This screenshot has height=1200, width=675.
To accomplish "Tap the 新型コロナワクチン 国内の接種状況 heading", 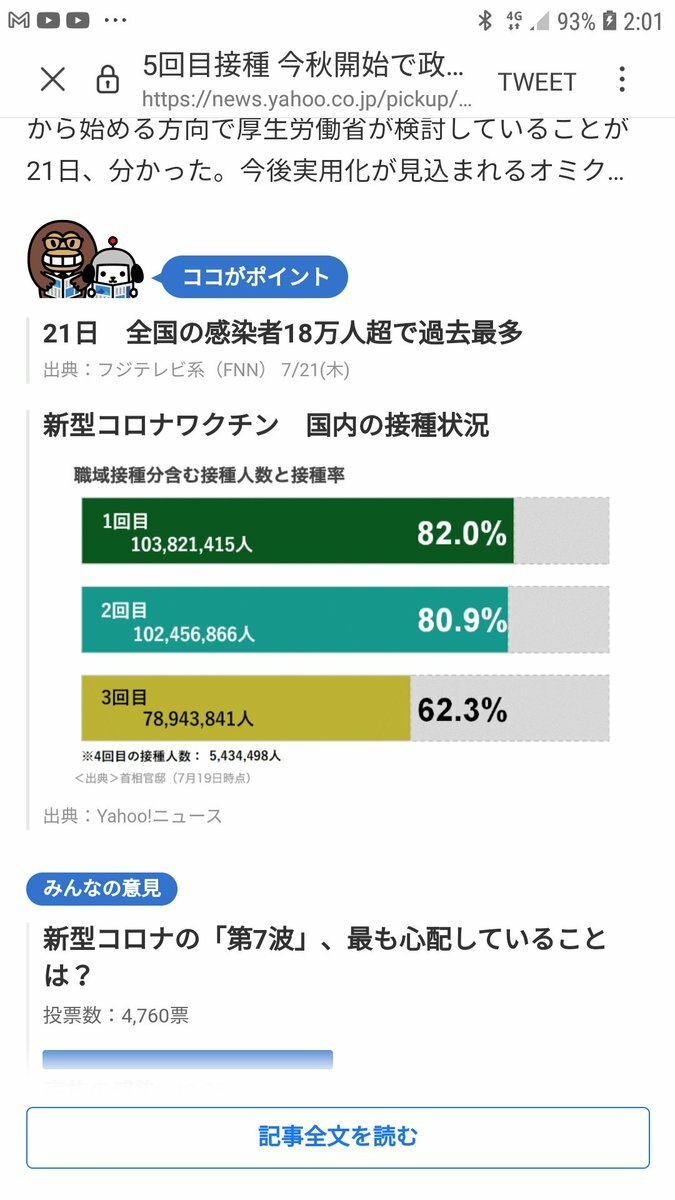I will (266, 425).
